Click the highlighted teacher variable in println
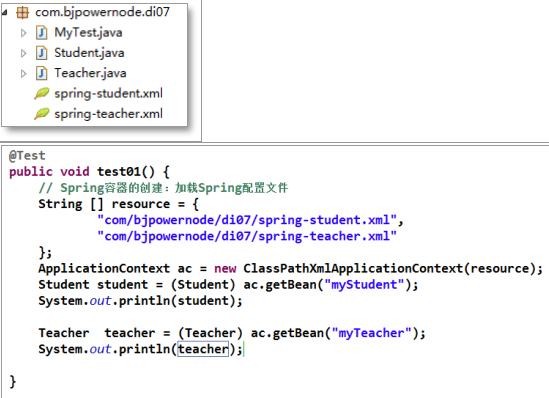549x398 pixels. (x=203, y=349)
